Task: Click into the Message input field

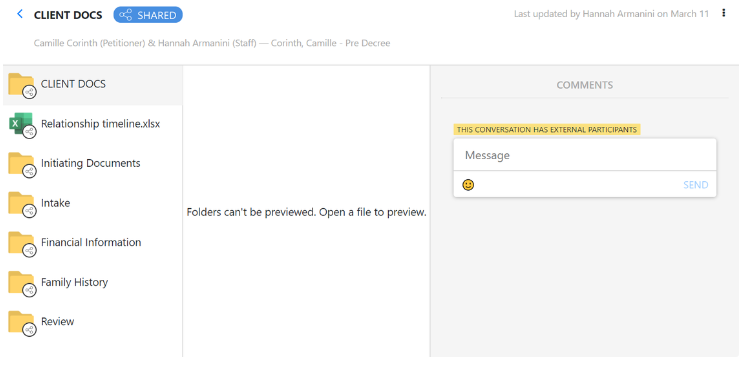Action: click(585, 155)
